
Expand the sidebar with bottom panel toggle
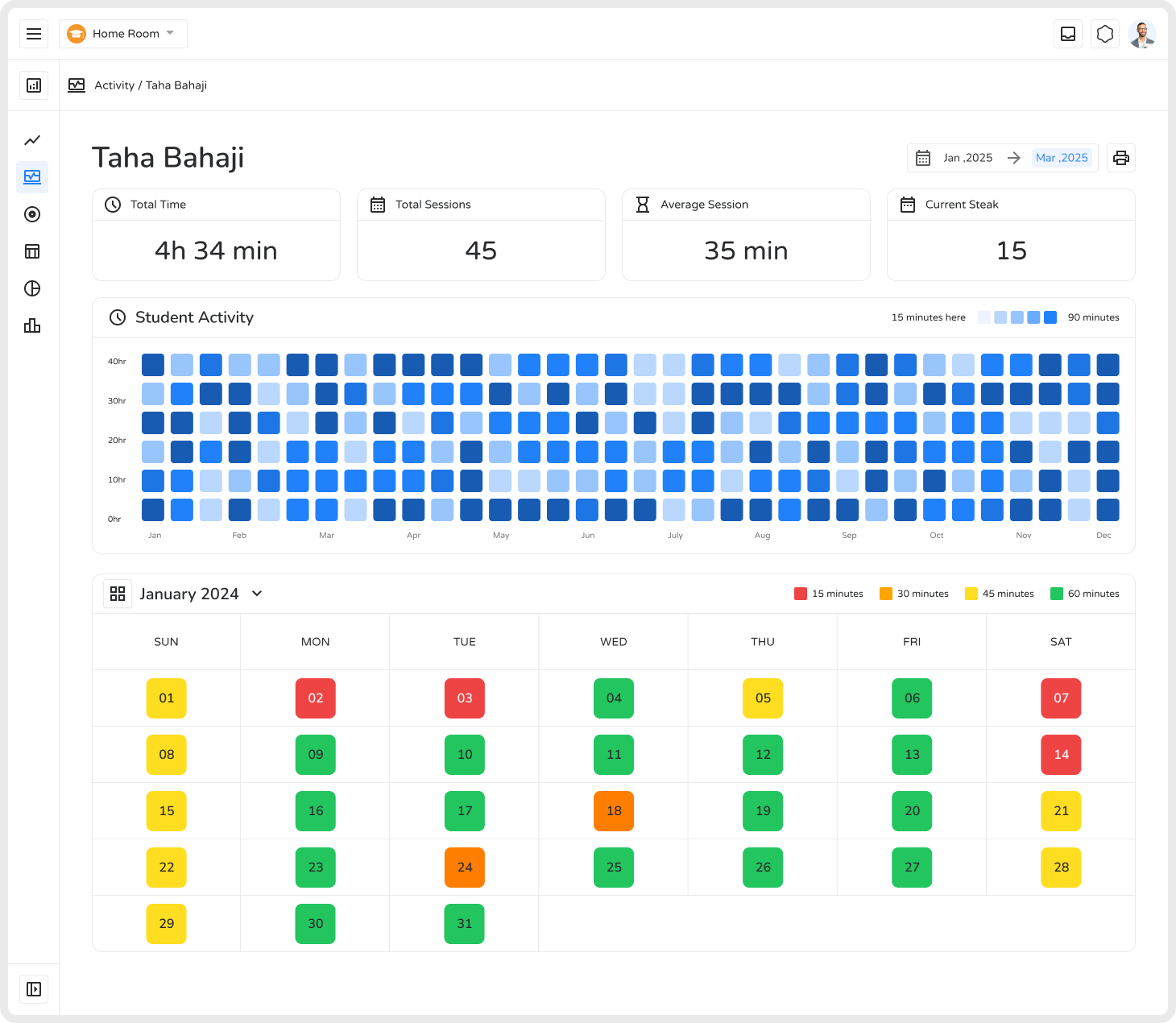pyautogui.click(x=34, y=989)
